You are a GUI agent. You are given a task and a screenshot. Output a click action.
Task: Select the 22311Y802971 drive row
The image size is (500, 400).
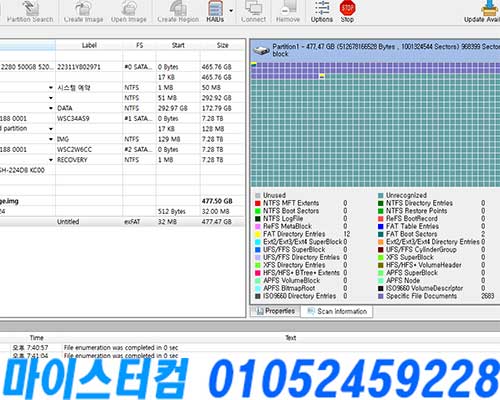click(x=122, y=67)
